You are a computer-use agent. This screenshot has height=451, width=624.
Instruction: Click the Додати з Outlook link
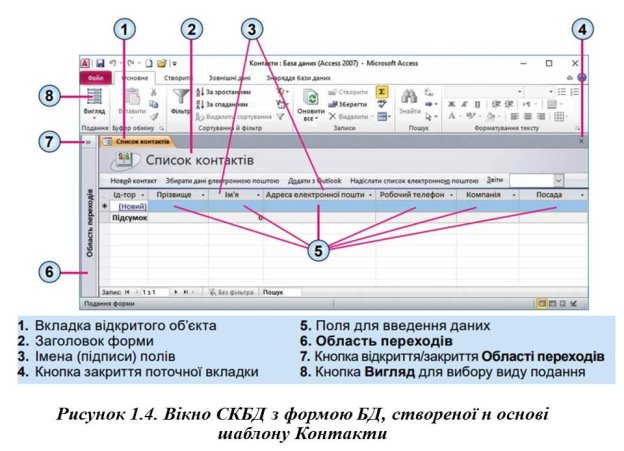[316, 179]
